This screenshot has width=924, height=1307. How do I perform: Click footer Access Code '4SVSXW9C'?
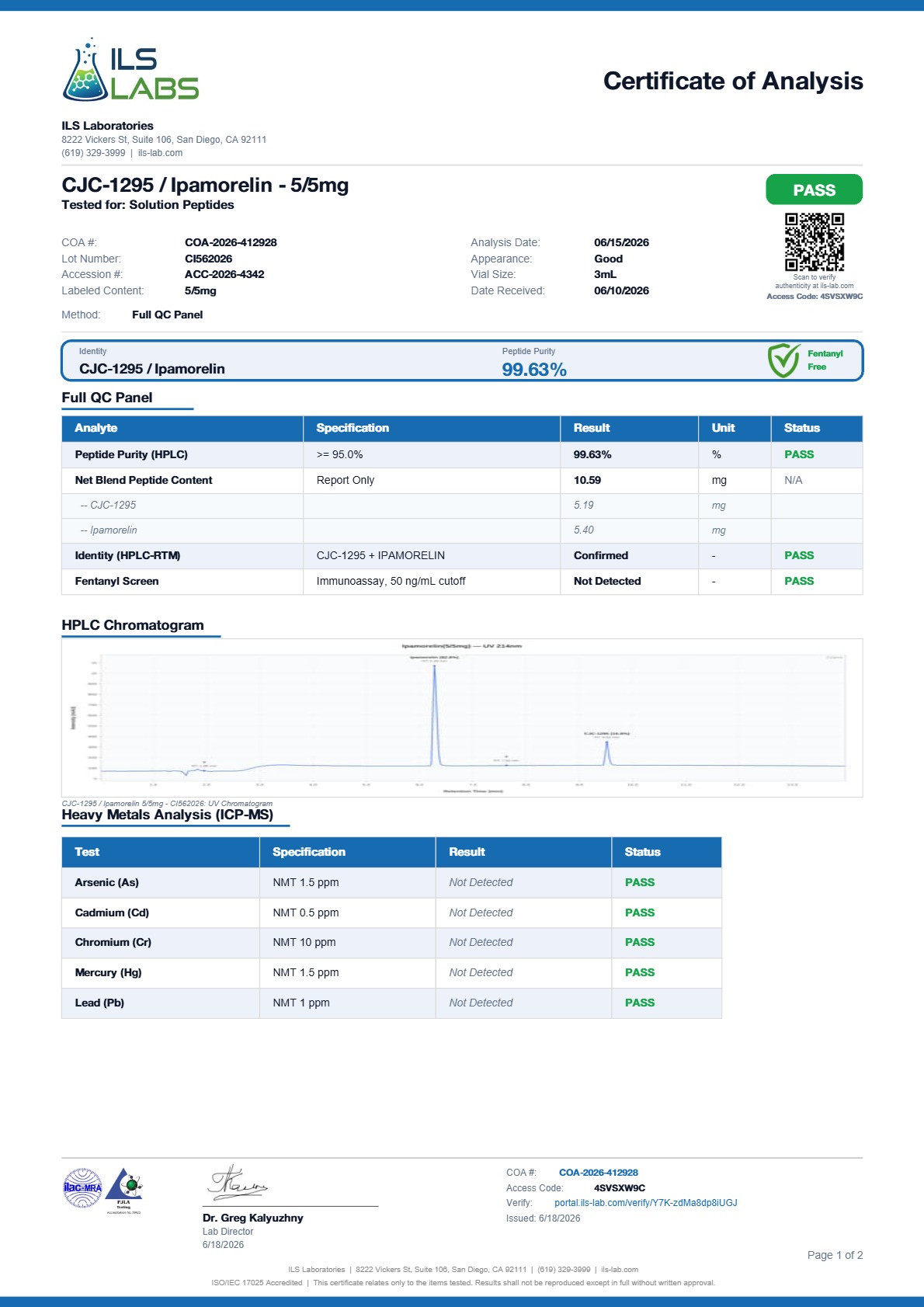pos(620,1188)
